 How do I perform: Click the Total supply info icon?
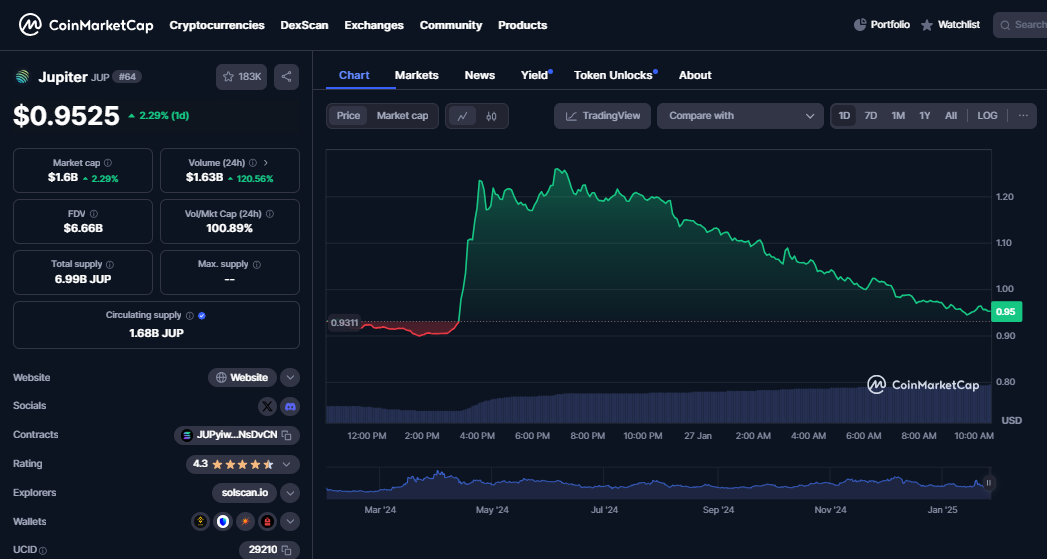(110, 264)
